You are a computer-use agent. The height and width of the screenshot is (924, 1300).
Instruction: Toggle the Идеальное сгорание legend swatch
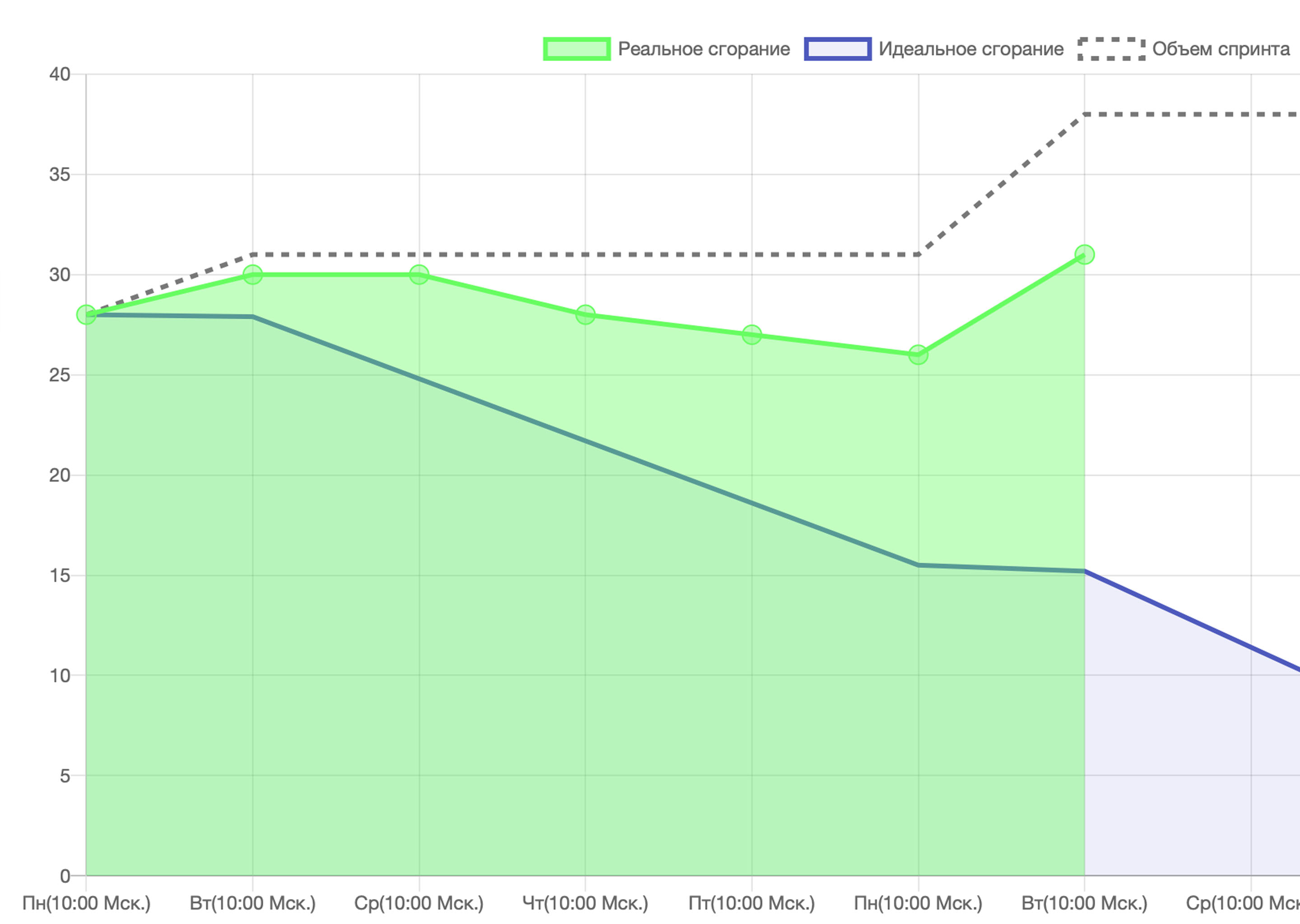click(x=837, y=49)
